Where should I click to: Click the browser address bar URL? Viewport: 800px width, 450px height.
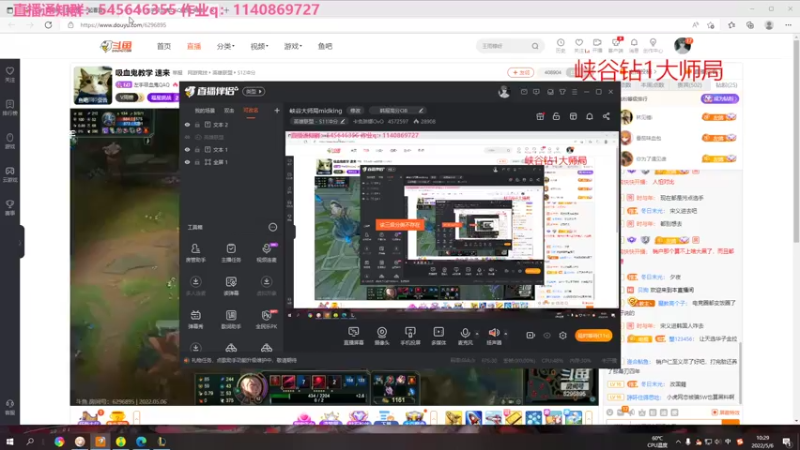click(x=123, y=24)
